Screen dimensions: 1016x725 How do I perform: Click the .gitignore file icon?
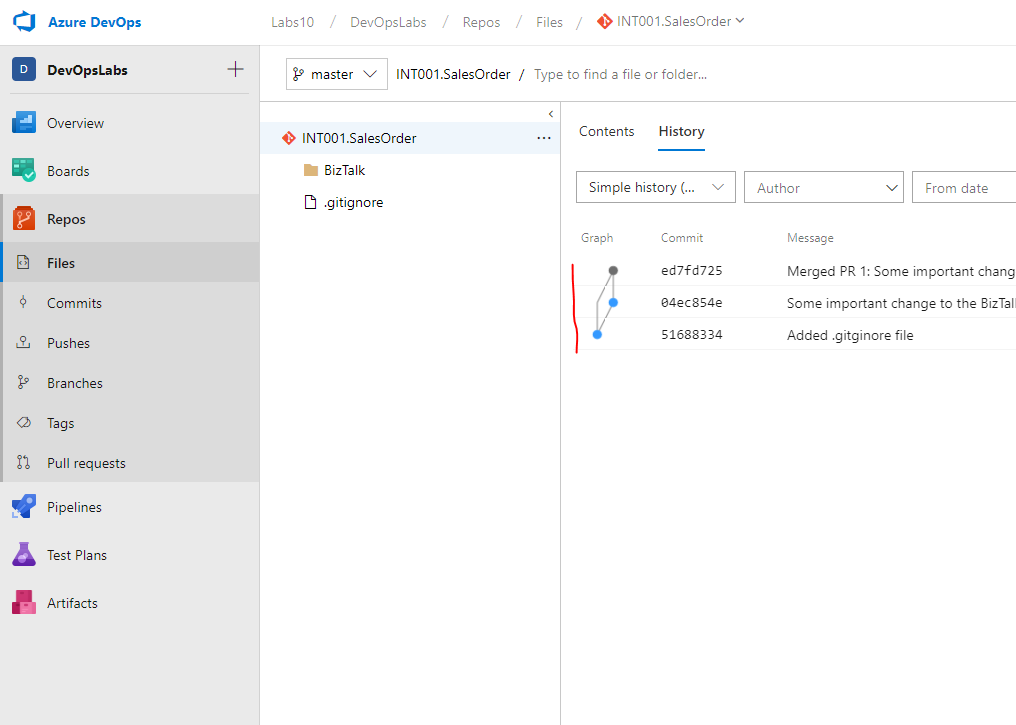pos(310,202)
